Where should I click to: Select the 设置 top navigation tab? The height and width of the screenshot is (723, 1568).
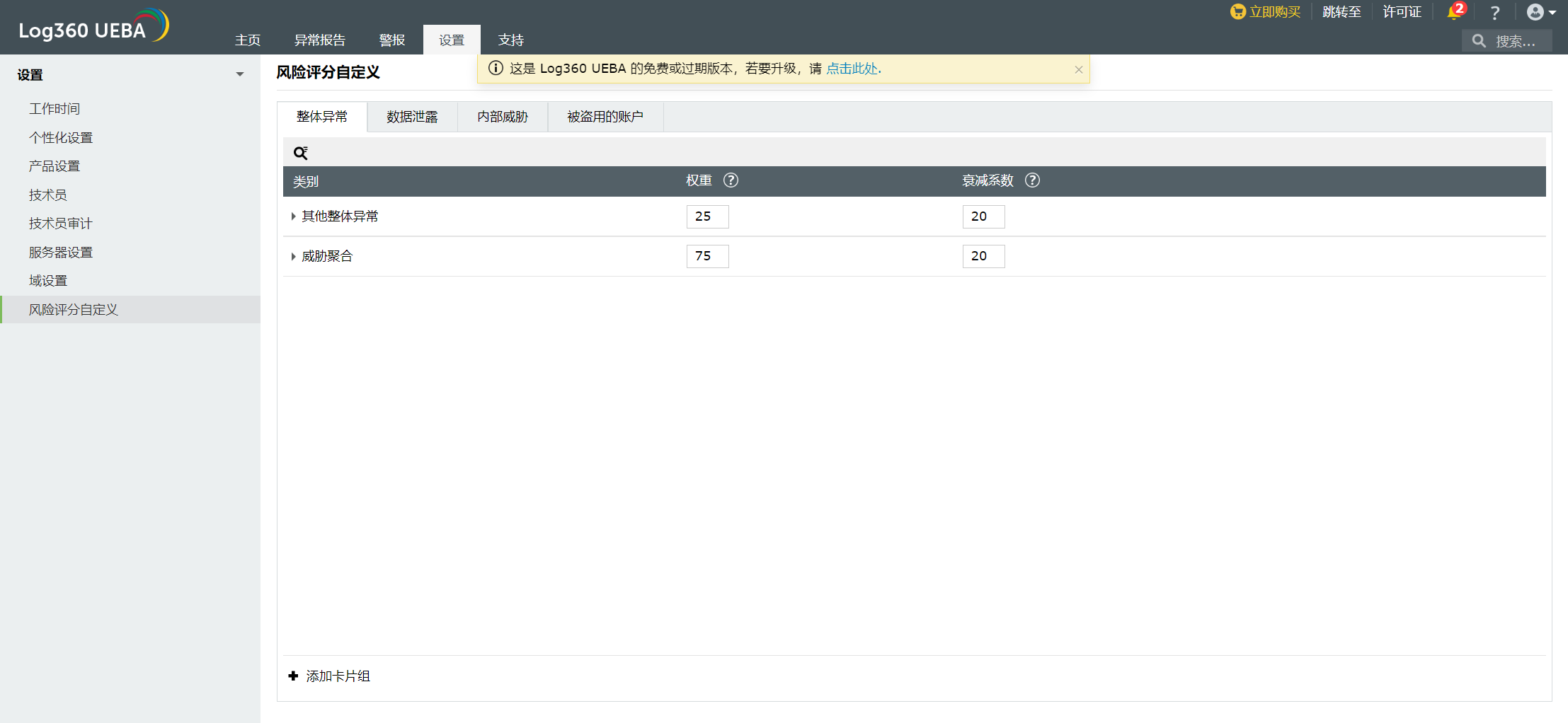coord(452,40)
